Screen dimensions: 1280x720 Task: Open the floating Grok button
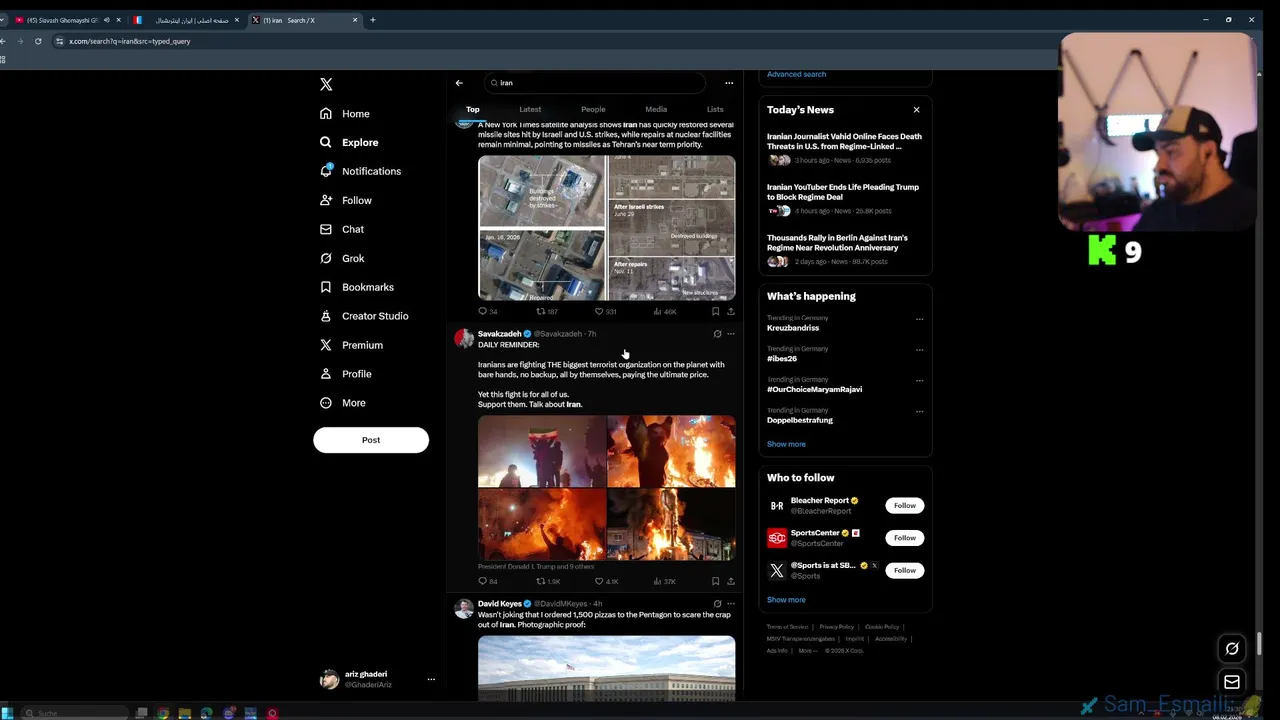[1232, 649]
